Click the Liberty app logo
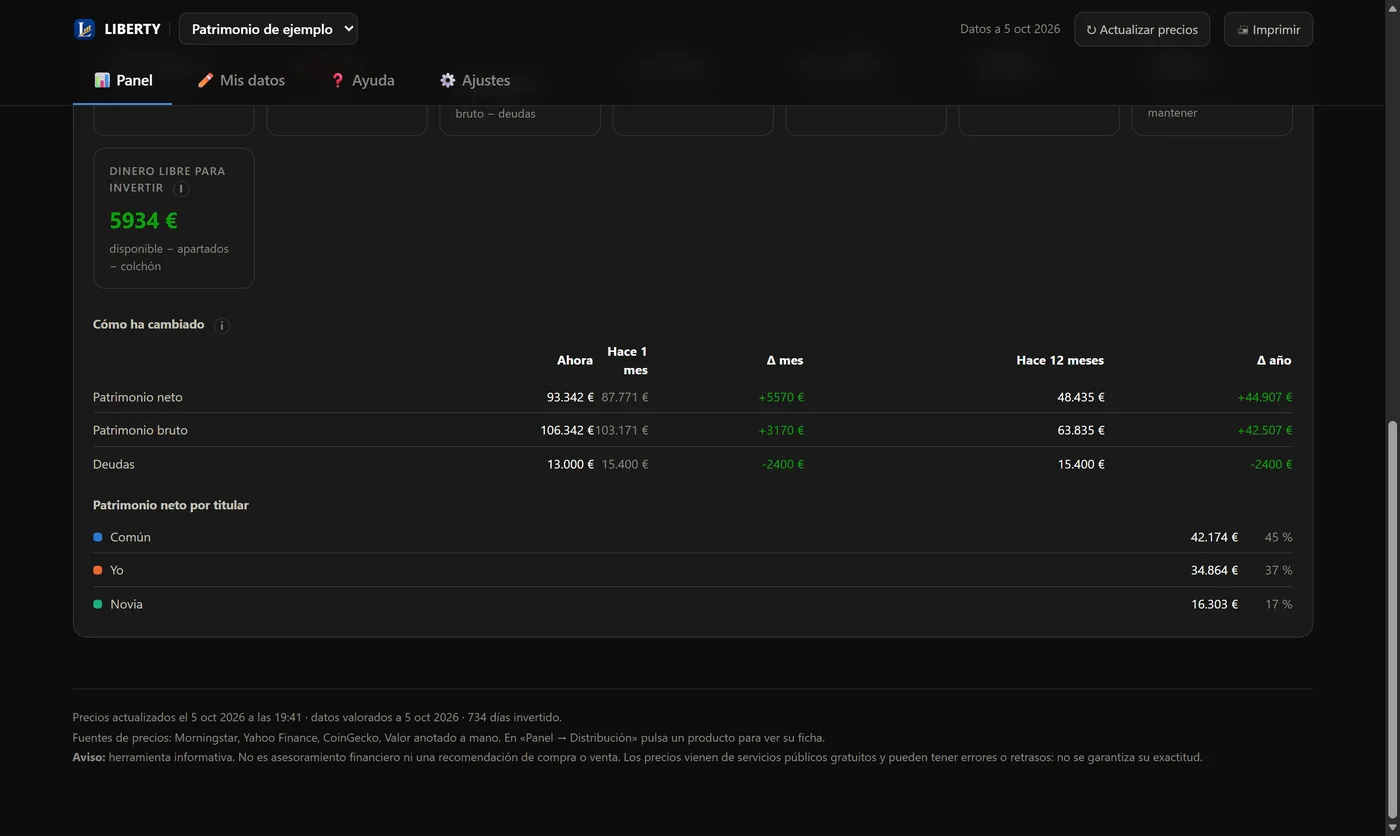This screenshot has height=836, width=1400. 84,29
